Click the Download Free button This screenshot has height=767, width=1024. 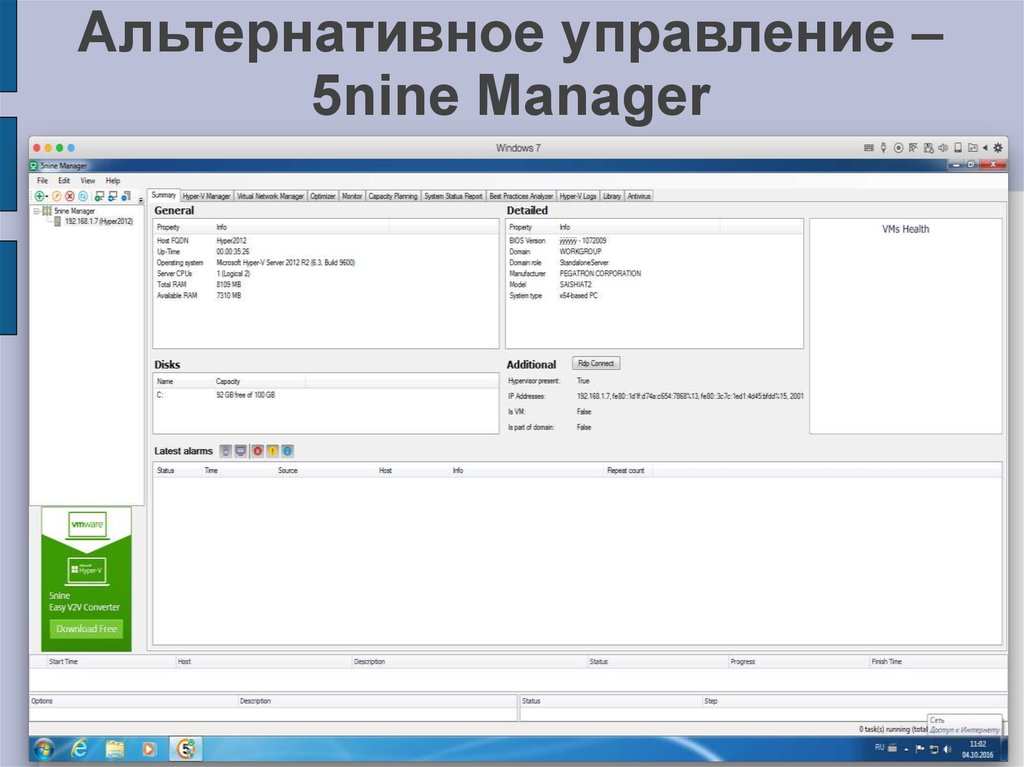click(x=86, y=629)
